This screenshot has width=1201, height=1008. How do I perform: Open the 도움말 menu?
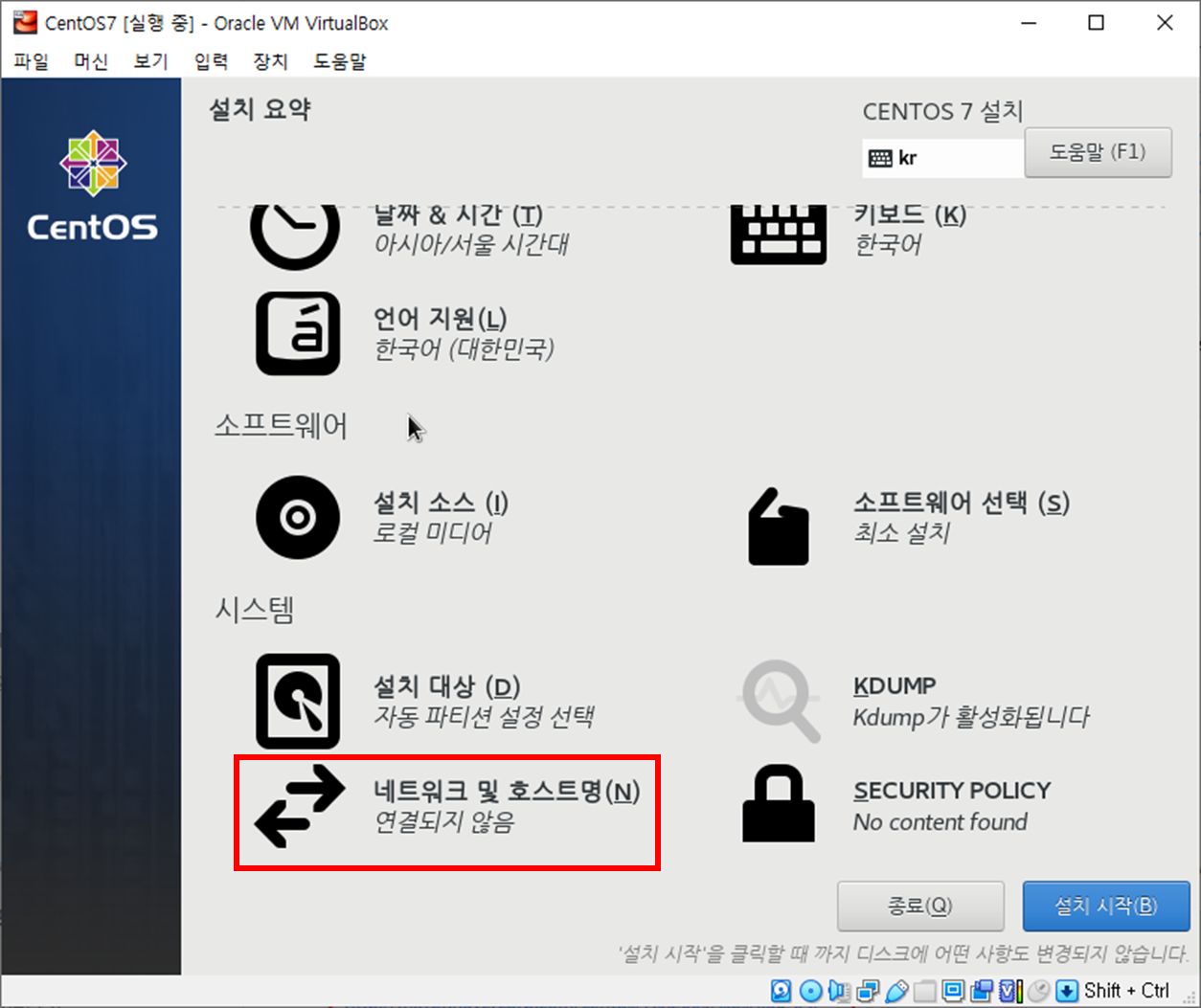(340, 61)
